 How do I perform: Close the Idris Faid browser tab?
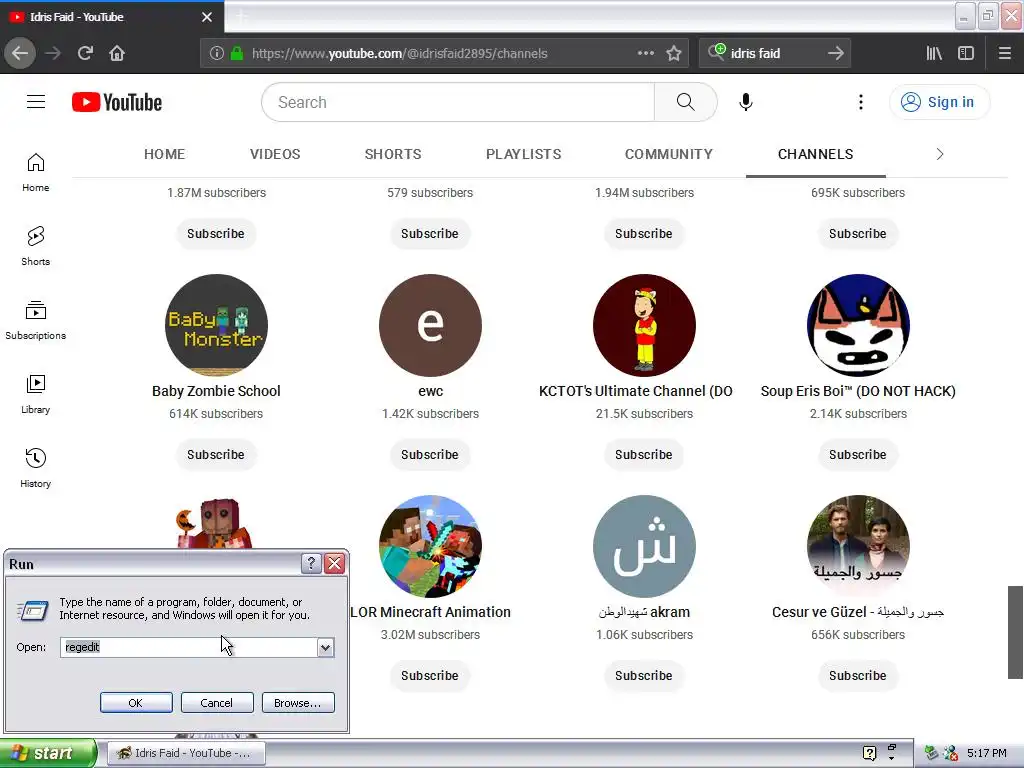(x=207, y=17)
